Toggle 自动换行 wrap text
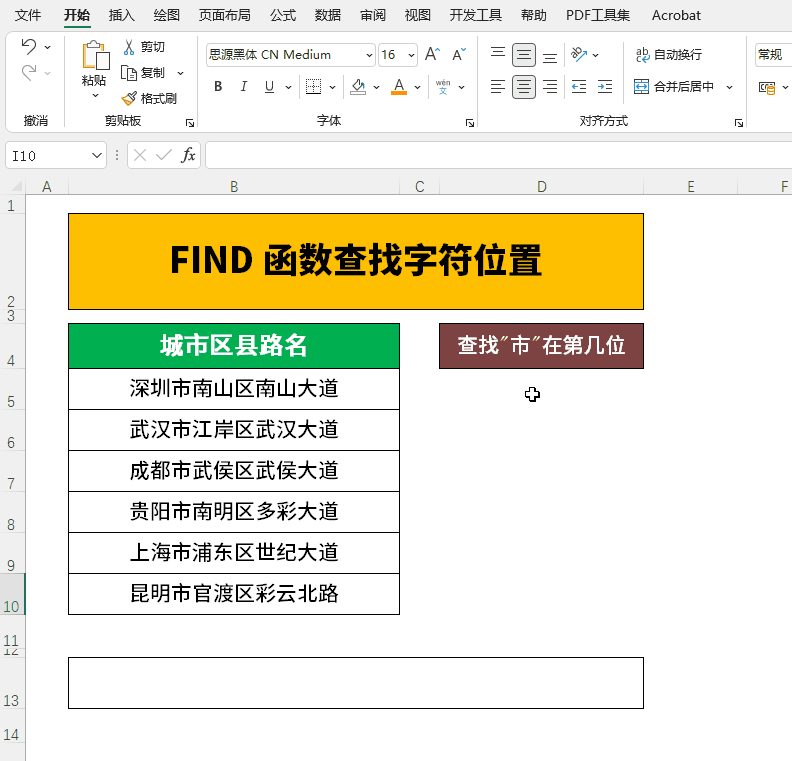Screen dimensions: 792x761 (x=669, y=55)
